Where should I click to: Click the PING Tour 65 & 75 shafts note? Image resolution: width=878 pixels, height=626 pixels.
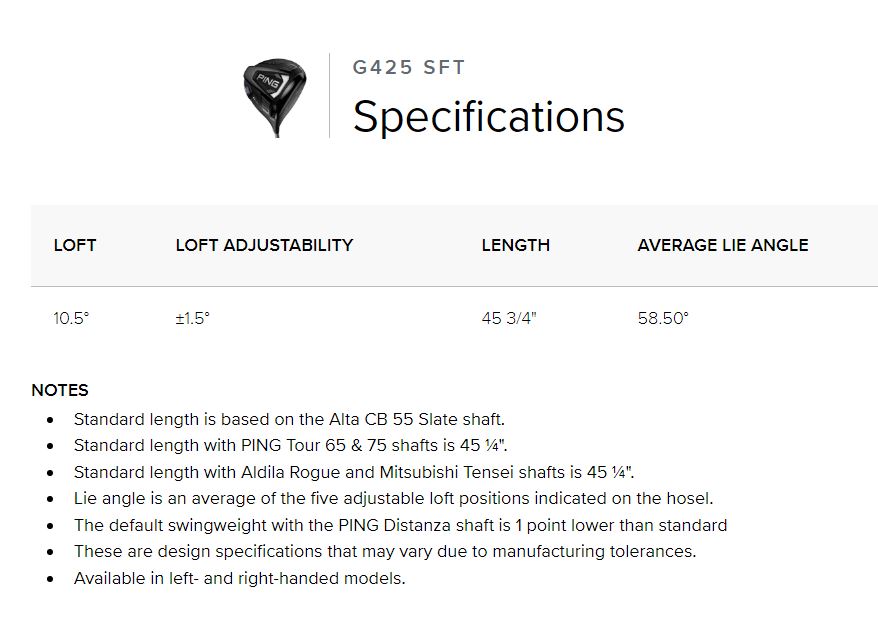point(297,445)
